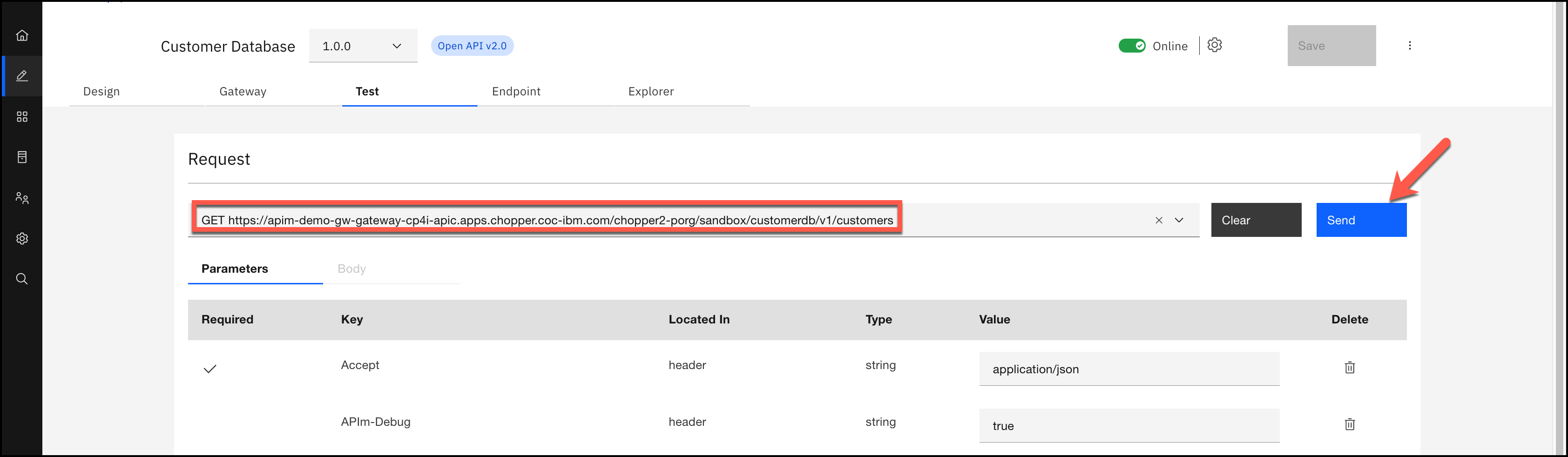Click the Value column header
The width and height of the screenshot is (1568, 457).
click(x=994, y=319)
